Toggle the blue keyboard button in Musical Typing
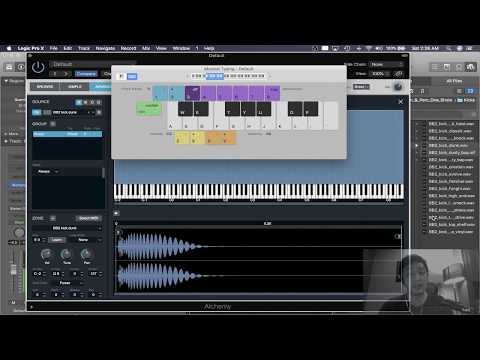 pos(132,76)
